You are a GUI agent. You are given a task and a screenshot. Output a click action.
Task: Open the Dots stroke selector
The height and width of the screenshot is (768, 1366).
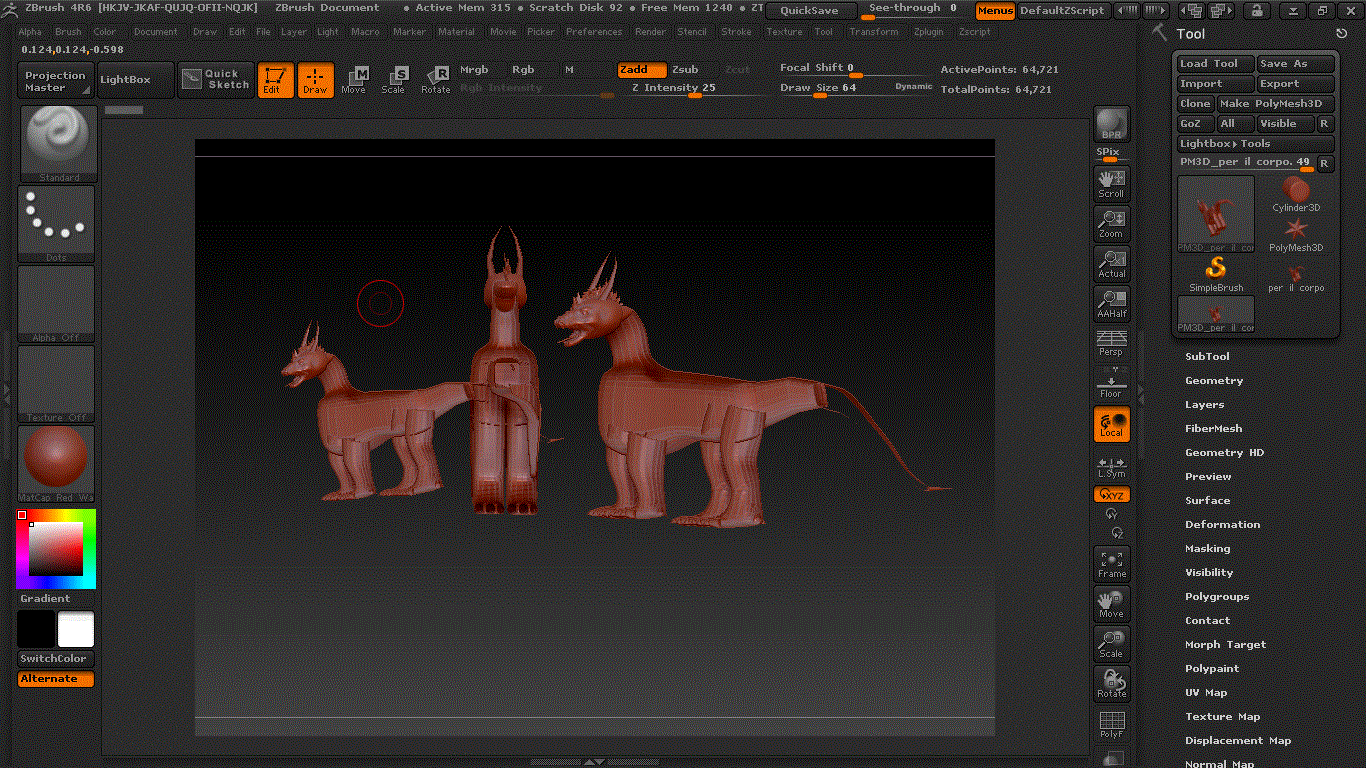[57, 224]
